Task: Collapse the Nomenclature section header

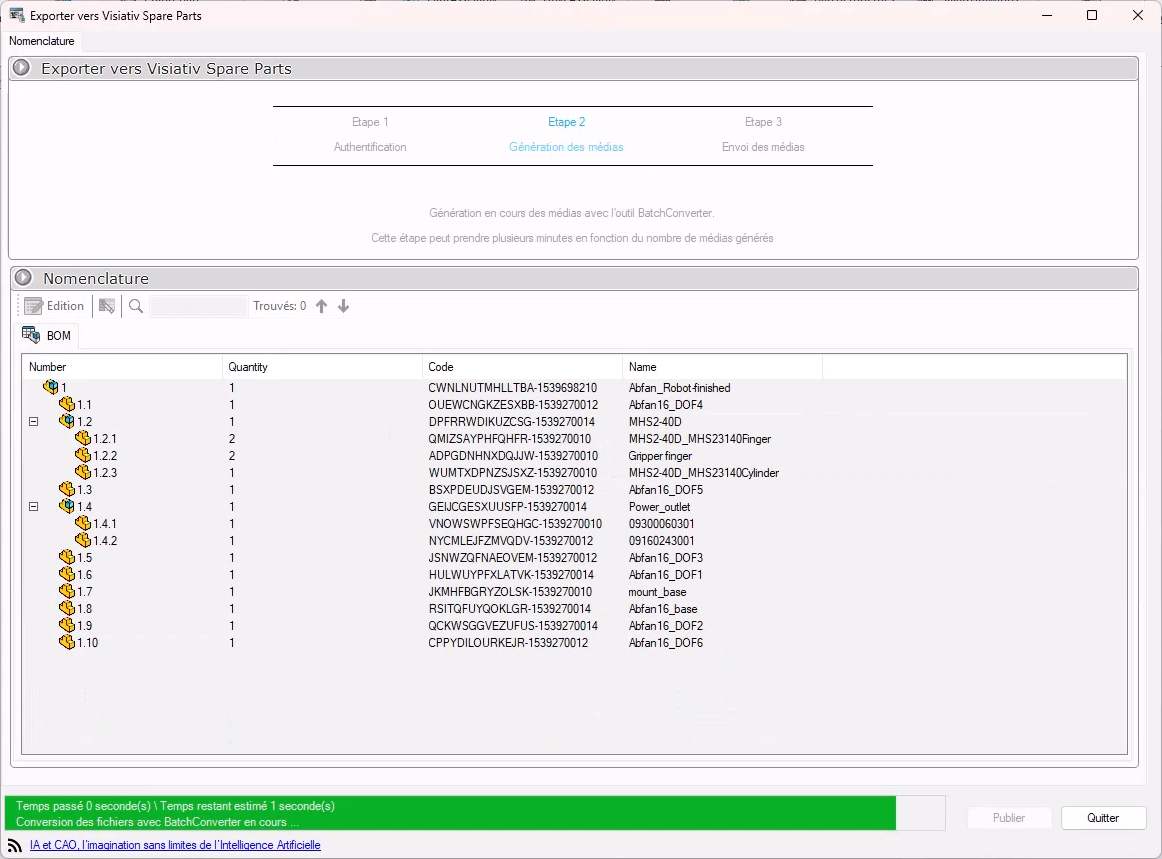Action: click(x=22, y=278)
